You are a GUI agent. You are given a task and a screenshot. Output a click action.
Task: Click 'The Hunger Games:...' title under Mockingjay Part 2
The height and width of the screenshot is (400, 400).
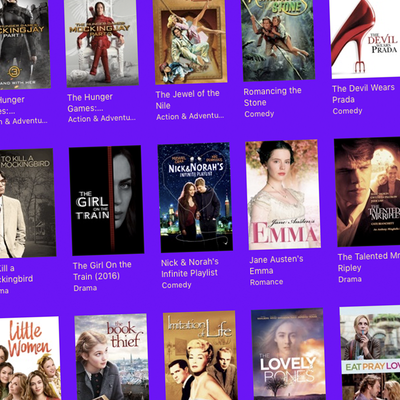point(90,103)
